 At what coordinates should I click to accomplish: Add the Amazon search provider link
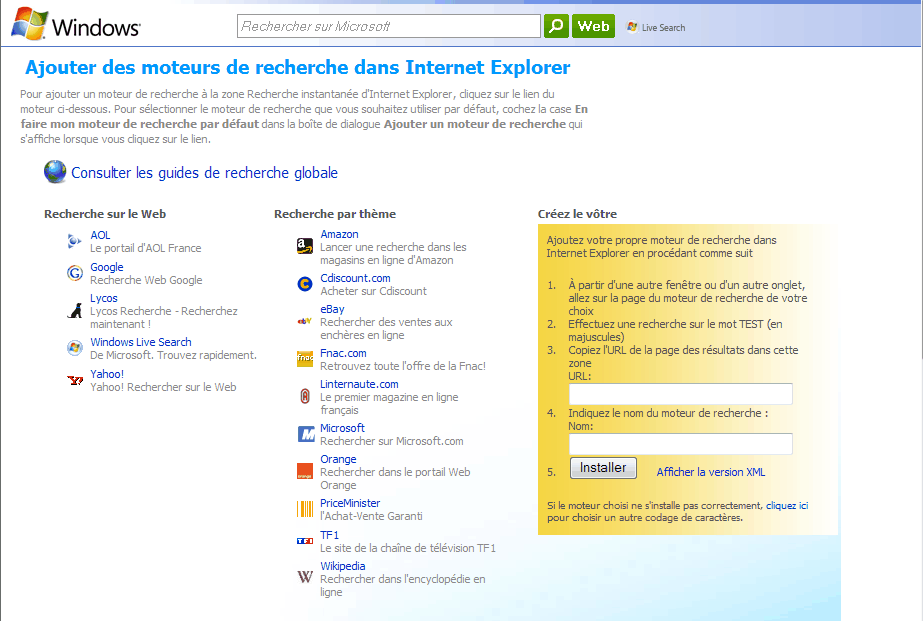(339, 234)
